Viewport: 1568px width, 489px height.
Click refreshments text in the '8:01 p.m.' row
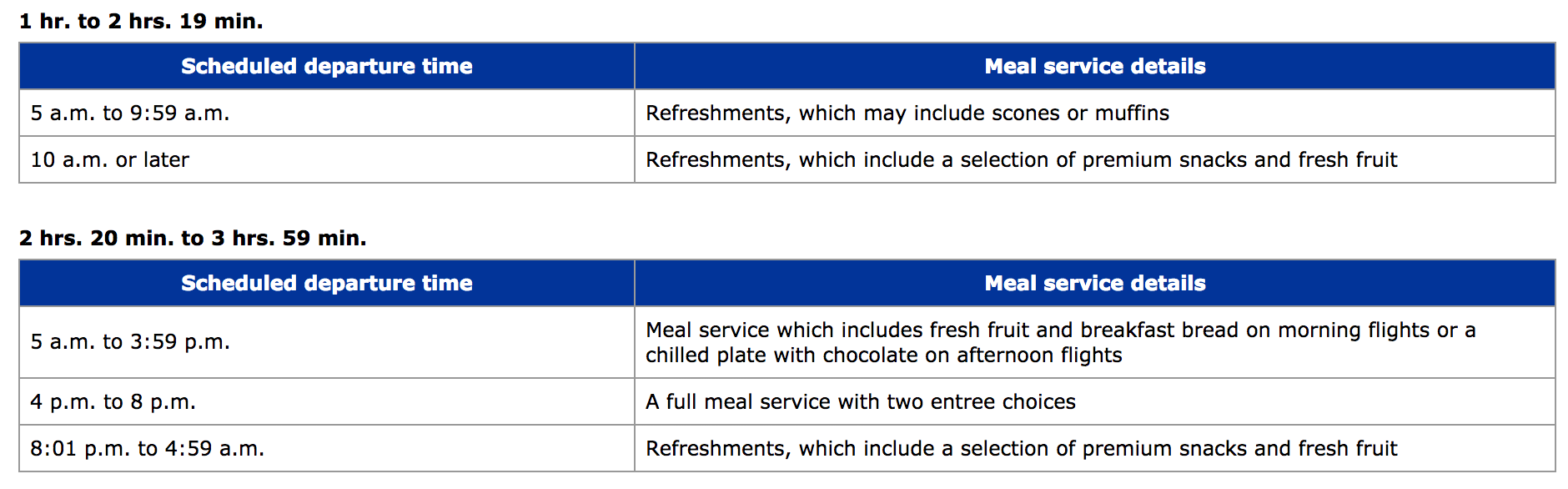click(x=1022, y=448)
